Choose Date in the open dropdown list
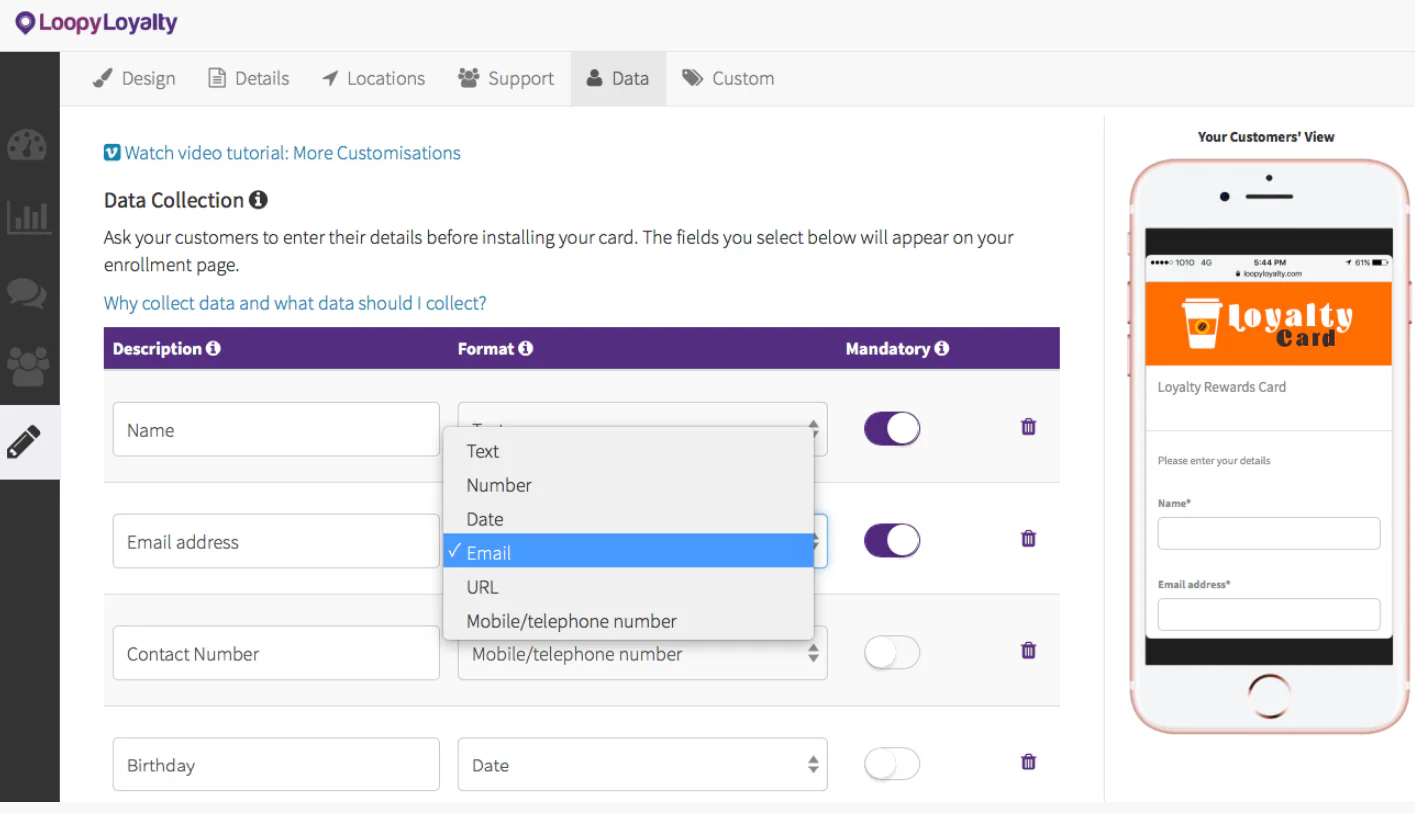 (x=628, y=519)
